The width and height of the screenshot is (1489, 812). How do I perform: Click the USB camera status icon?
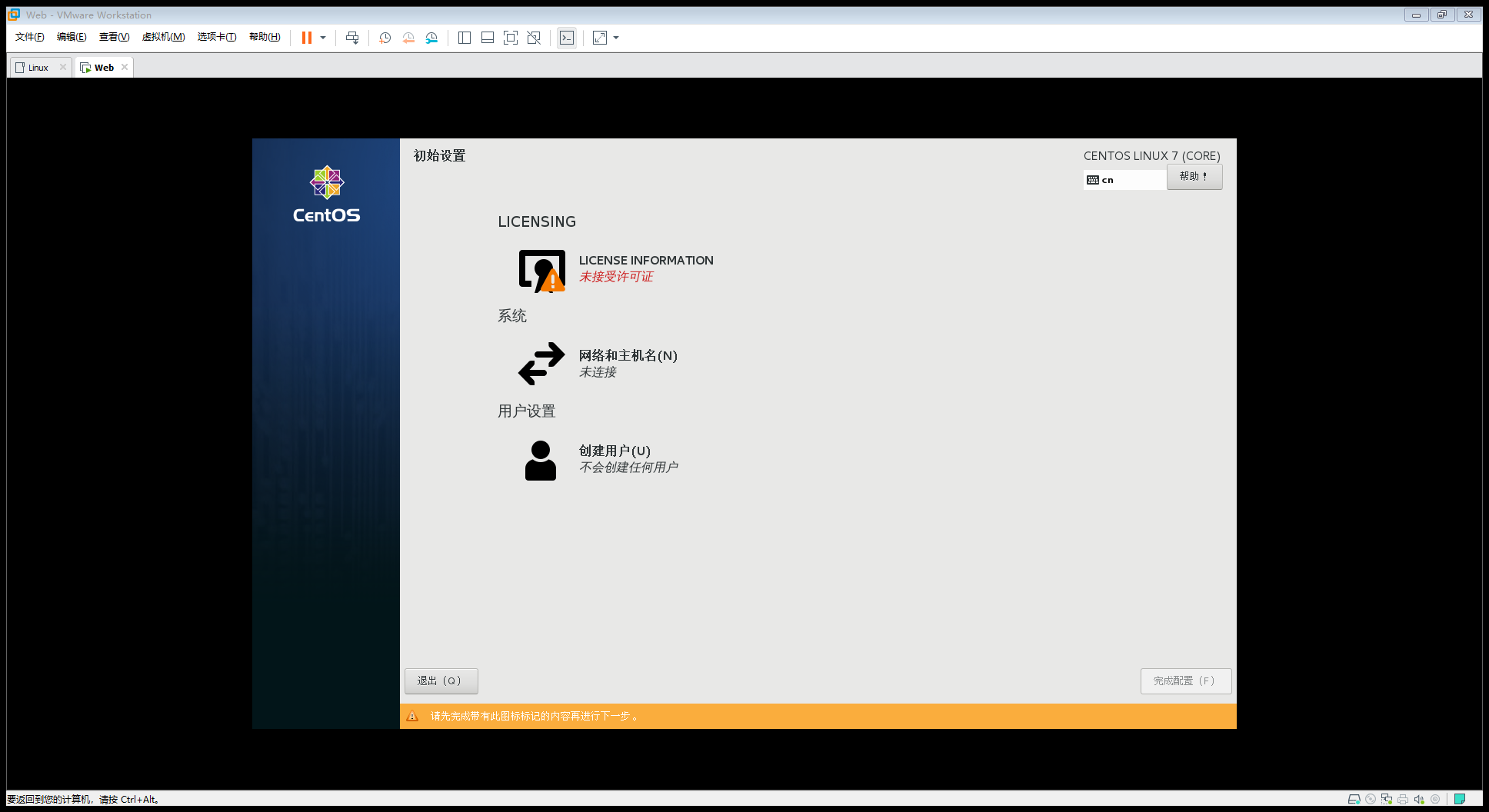(1435, 799)
